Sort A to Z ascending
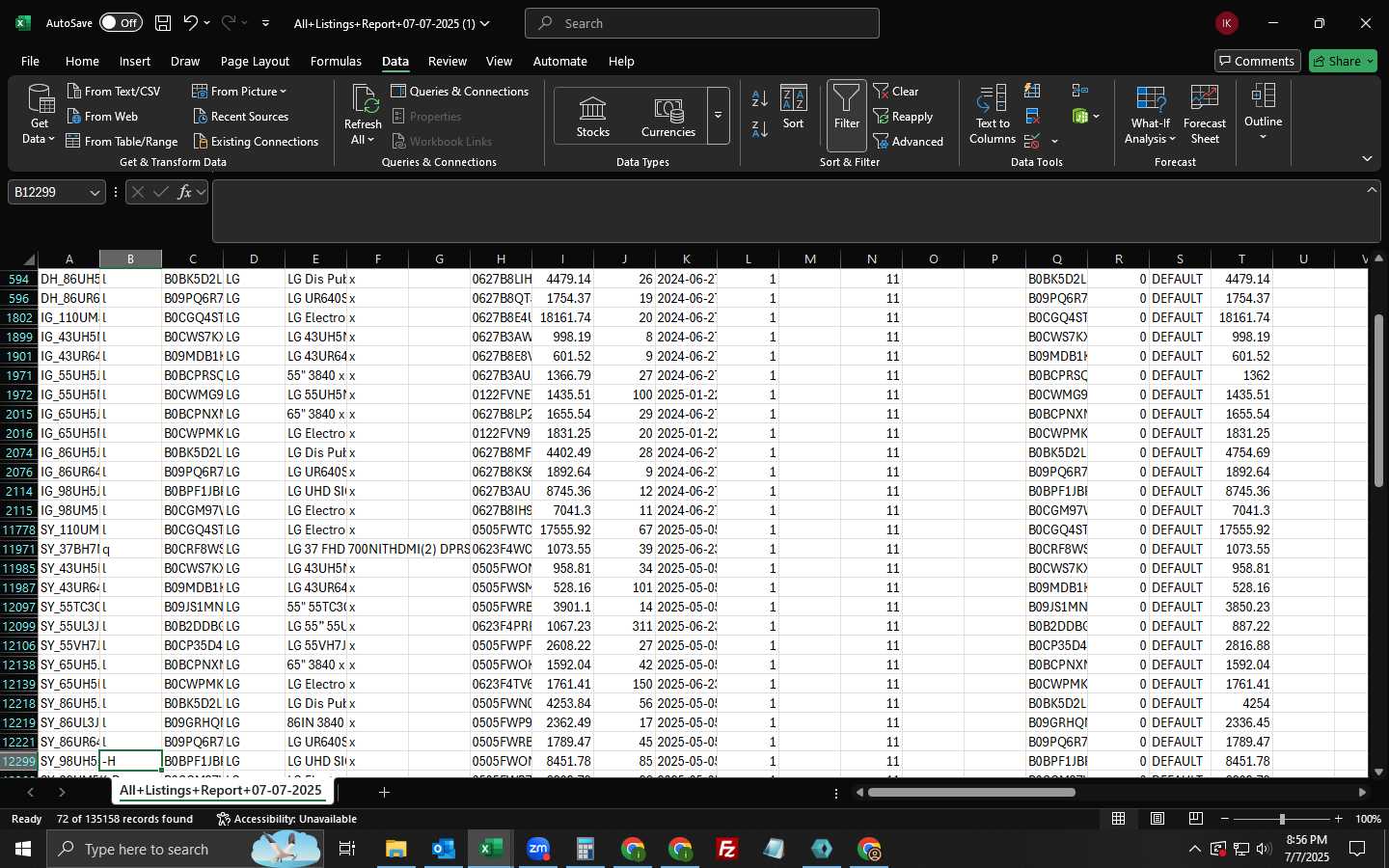Screen dimensions: 1389x868 [x=760, y=98]
